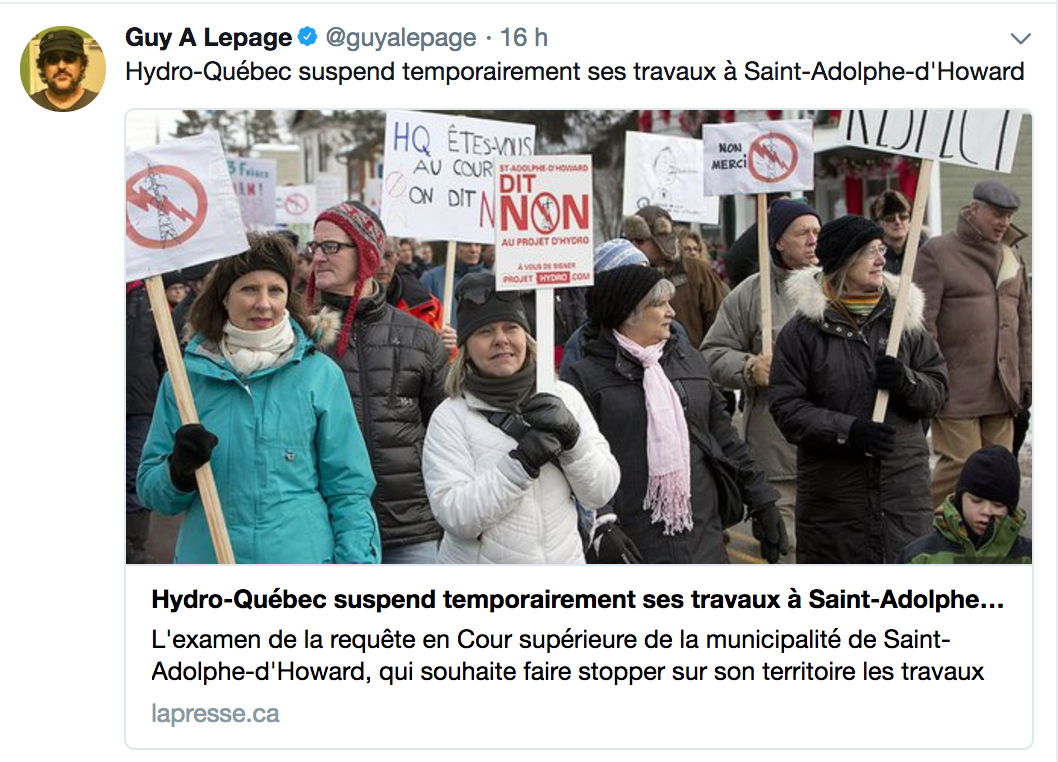
Task: Click the Guy A Lepage display name
Action: point(208,37)
